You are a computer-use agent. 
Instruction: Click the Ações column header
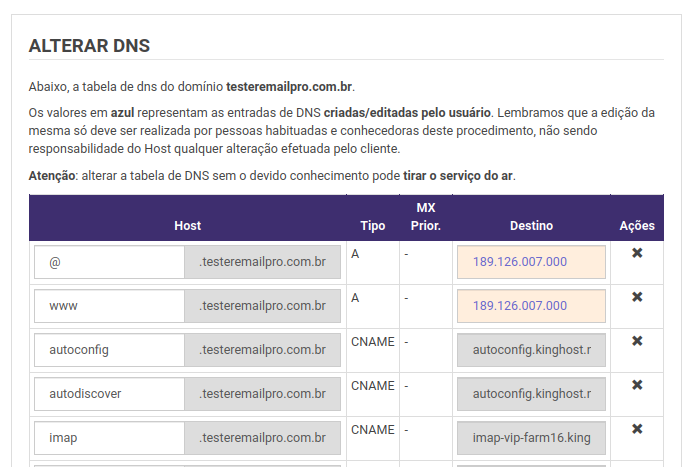coord(637,226)
